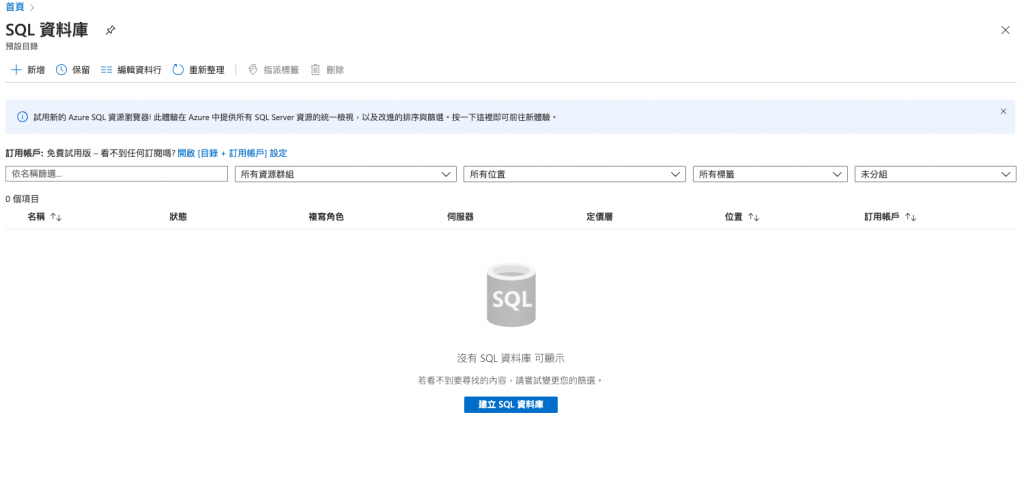Close the SQL 資料庫 blade
The image size is (1024, 488).
1006,30
